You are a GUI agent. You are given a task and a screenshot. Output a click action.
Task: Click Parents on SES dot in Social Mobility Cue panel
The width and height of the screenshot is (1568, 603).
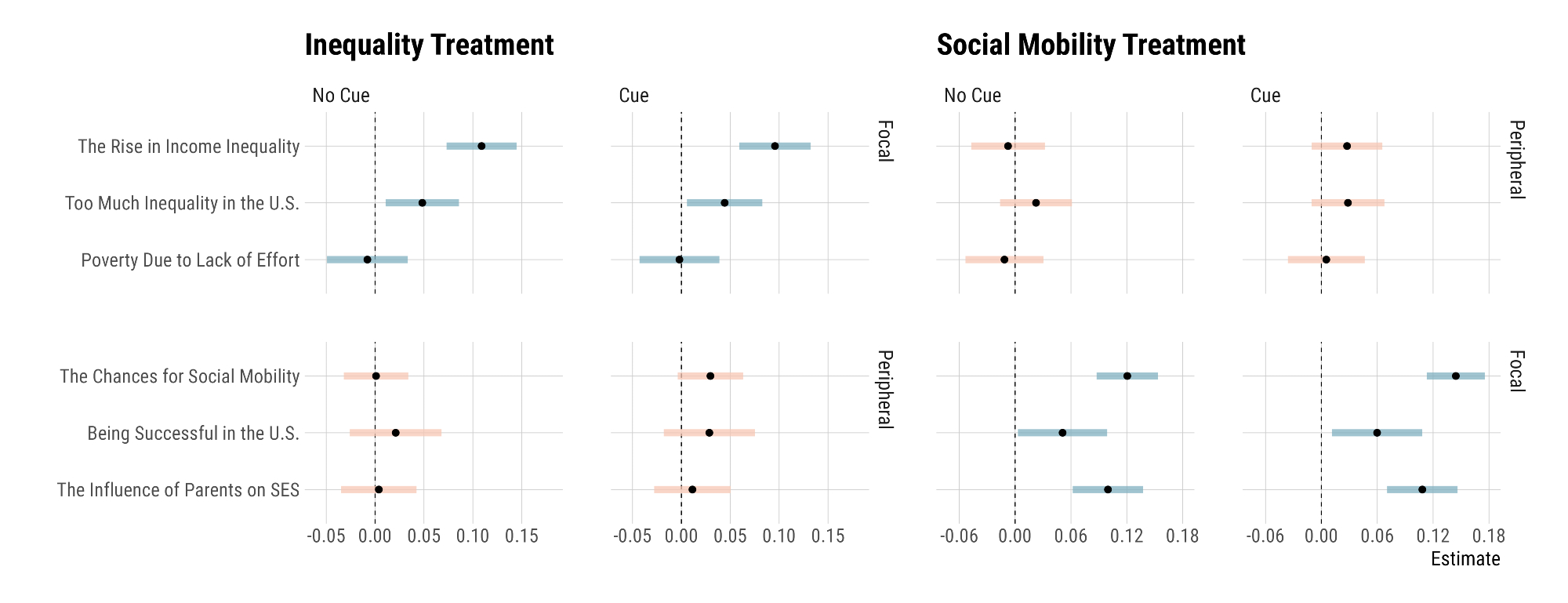pos(1422,489)
